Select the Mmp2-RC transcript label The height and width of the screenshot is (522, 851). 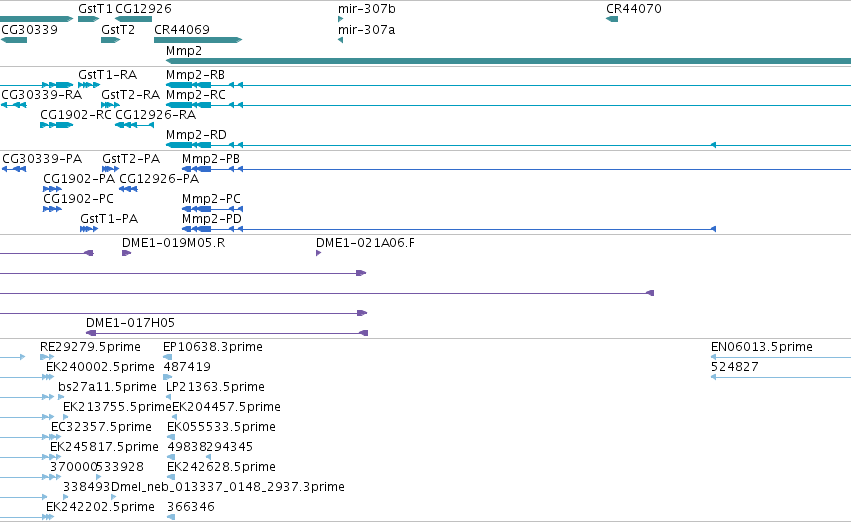coord(196,94)
